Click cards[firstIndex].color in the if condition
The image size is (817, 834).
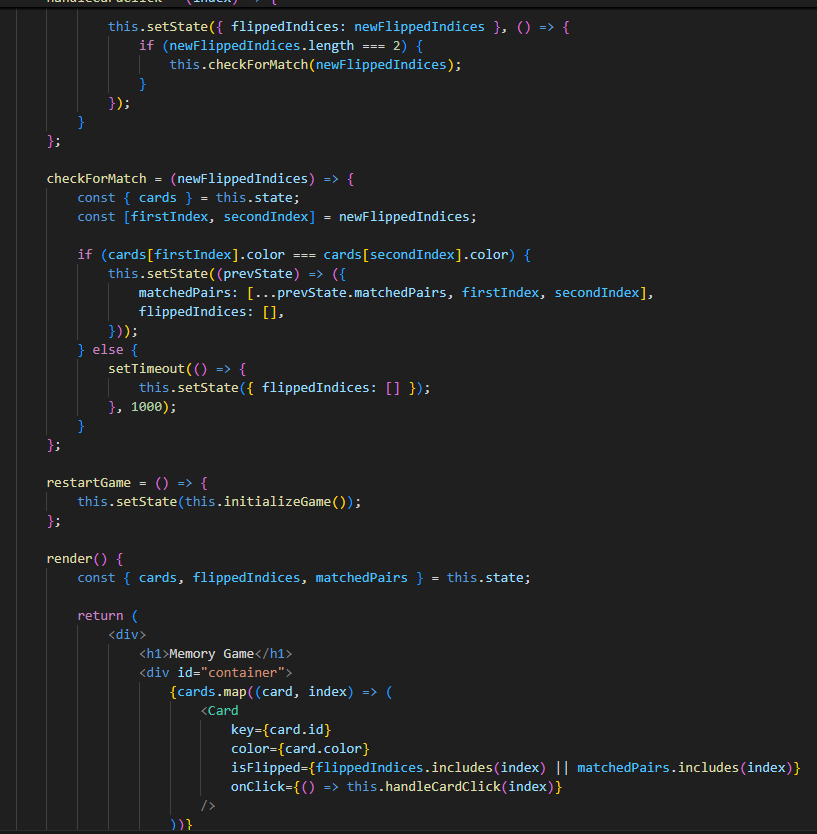pos(196,255)
